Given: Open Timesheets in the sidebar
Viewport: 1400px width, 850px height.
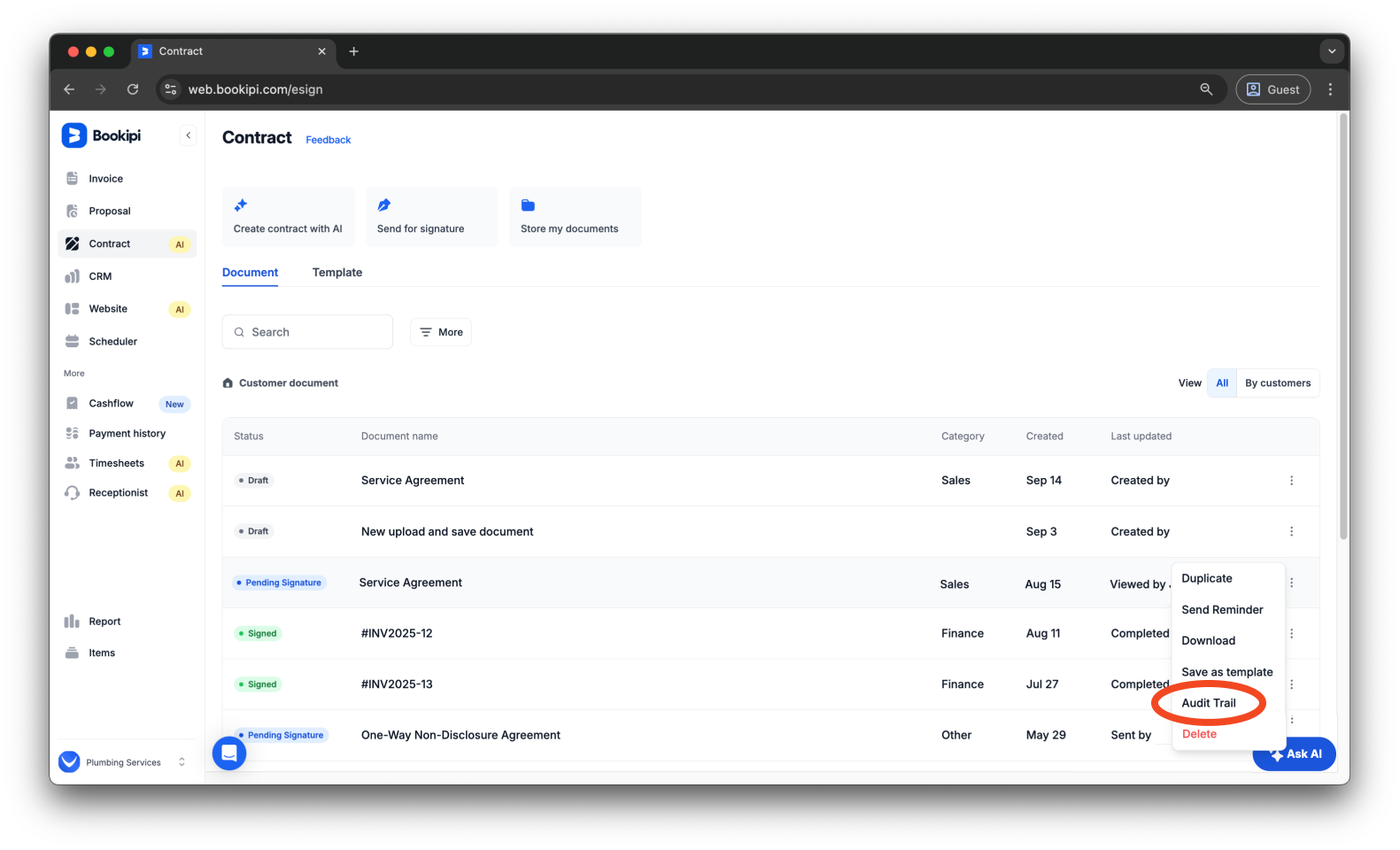Looking at the screenshot, I should pyautogui.click(x=116, y=463).
